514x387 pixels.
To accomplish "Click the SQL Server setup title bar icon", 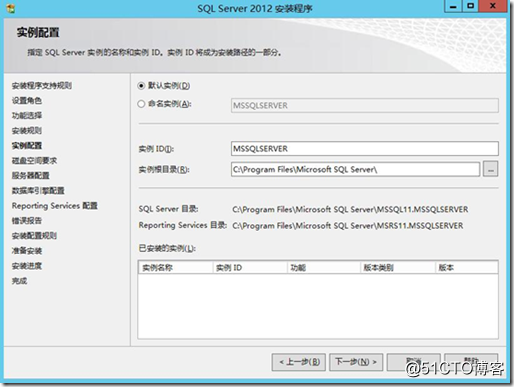I will (11, 8).
